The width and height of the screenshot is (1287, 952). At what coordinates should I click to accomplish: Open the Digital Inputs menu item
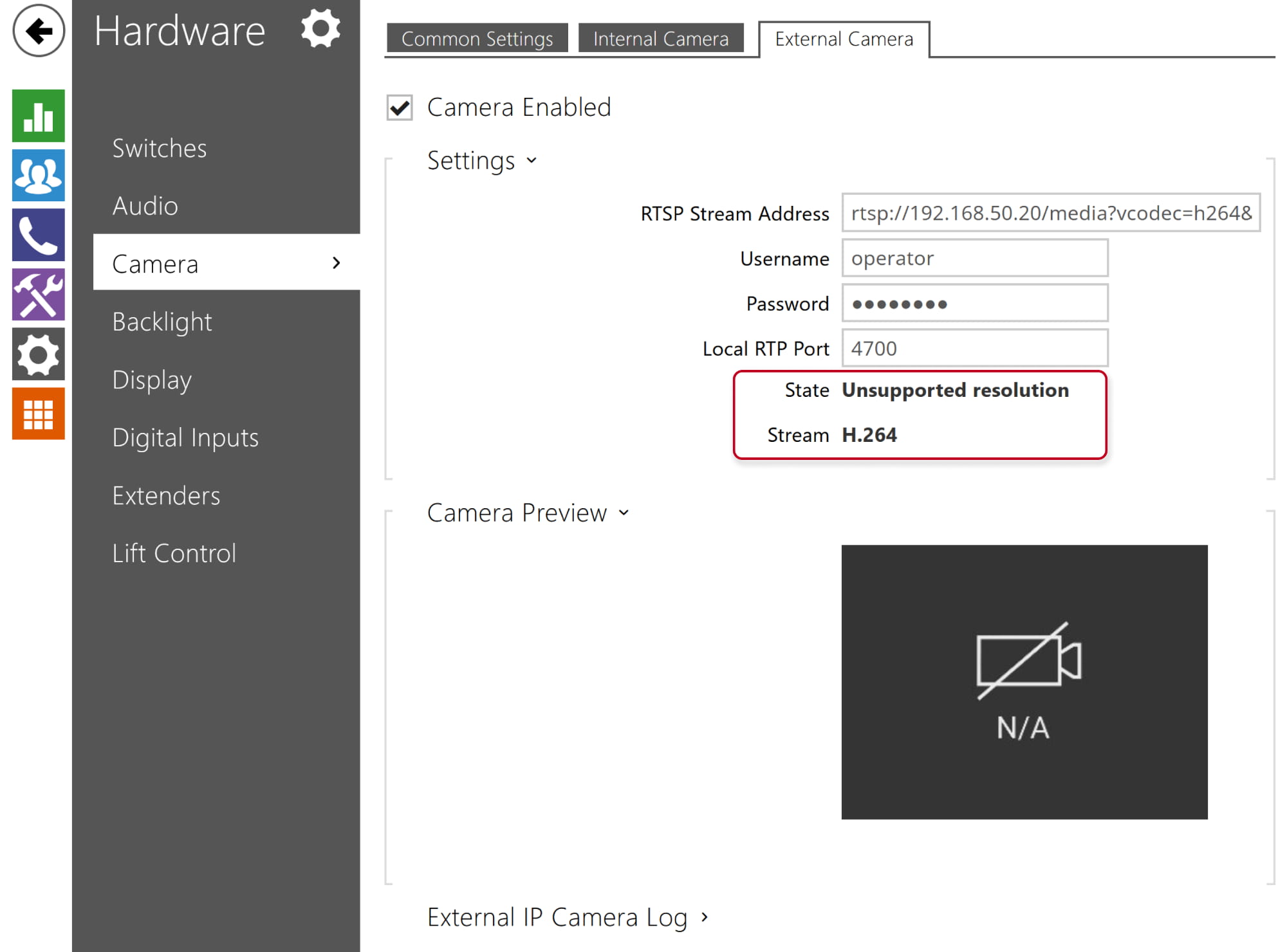[x=185, y=437]
